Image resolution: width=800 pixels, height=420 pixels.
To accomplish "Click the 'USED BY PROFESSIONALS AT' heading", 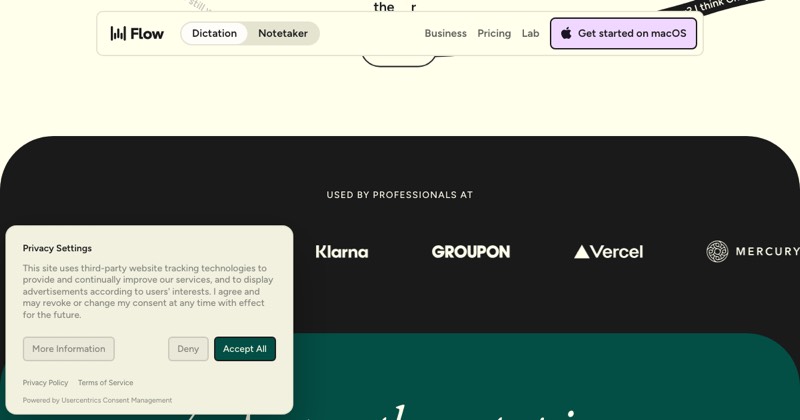I will (x=400, y=195).
